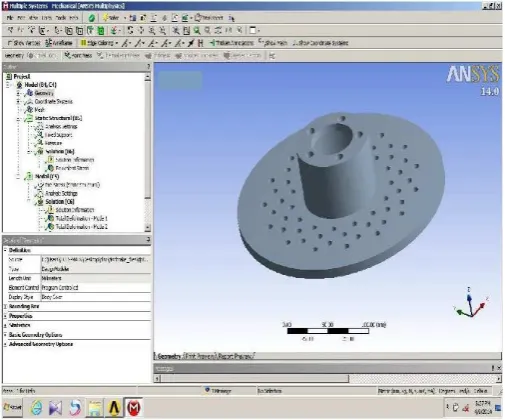The height and width of the screenshot is (420, 505).
Task: Click the green magnifier icon in view toolbar
Action: click(x=197, y=31)
